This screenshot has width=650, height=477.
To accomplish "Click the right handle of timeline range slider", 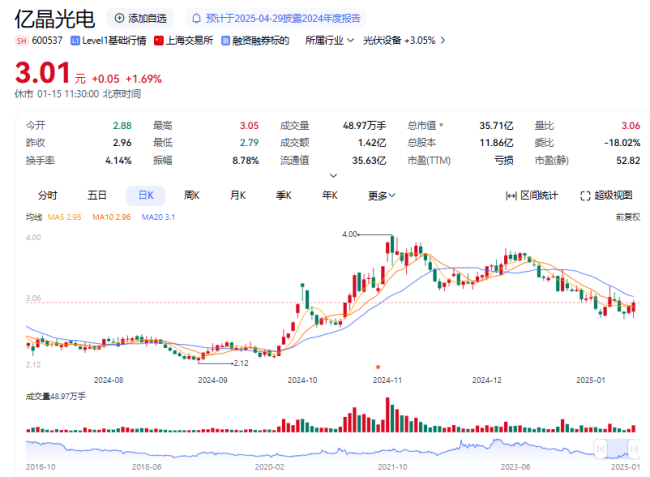I will click(634, 448).
